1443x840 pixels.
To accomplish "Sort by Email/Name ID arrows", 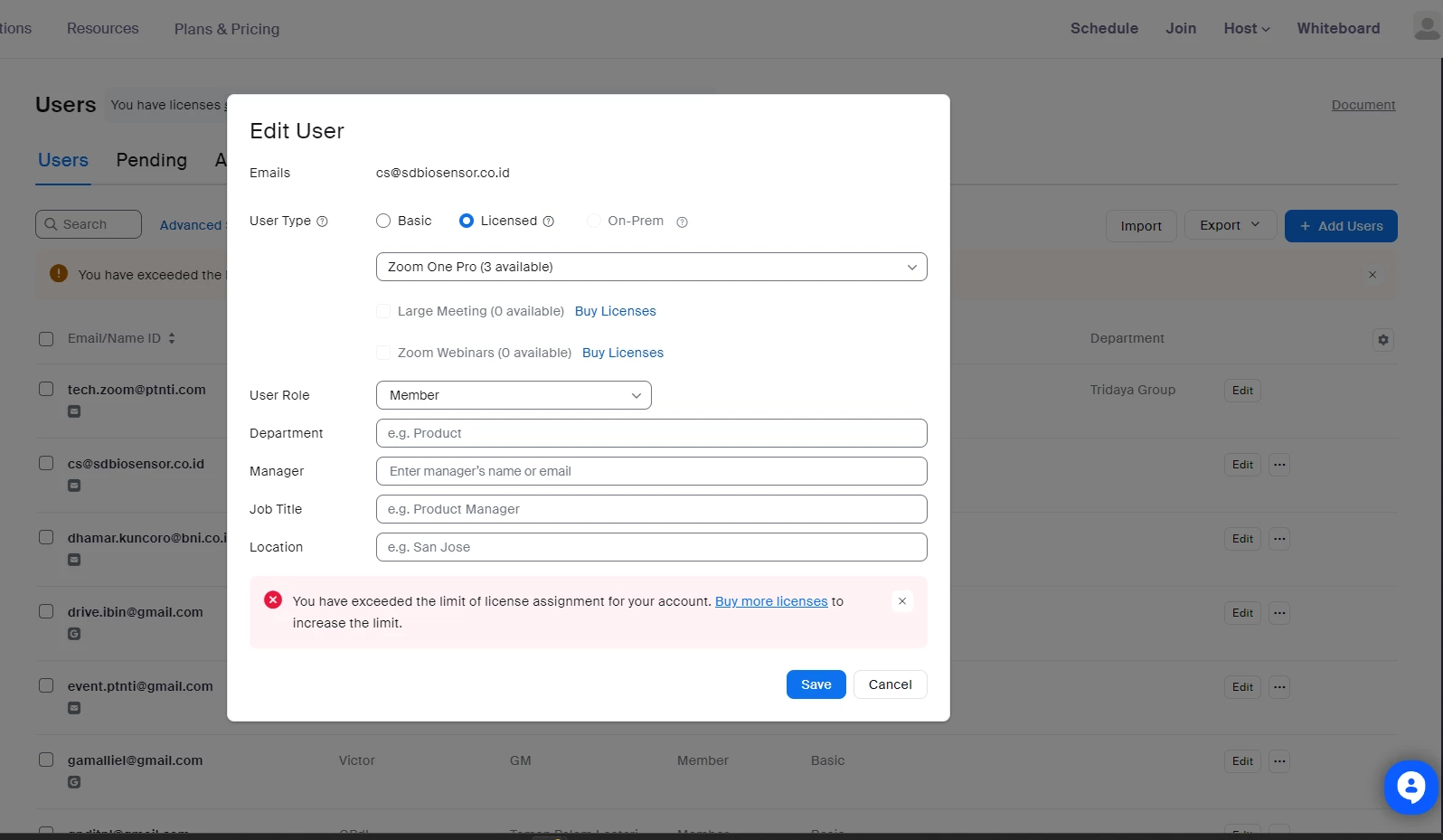I will tap(172, 338).
